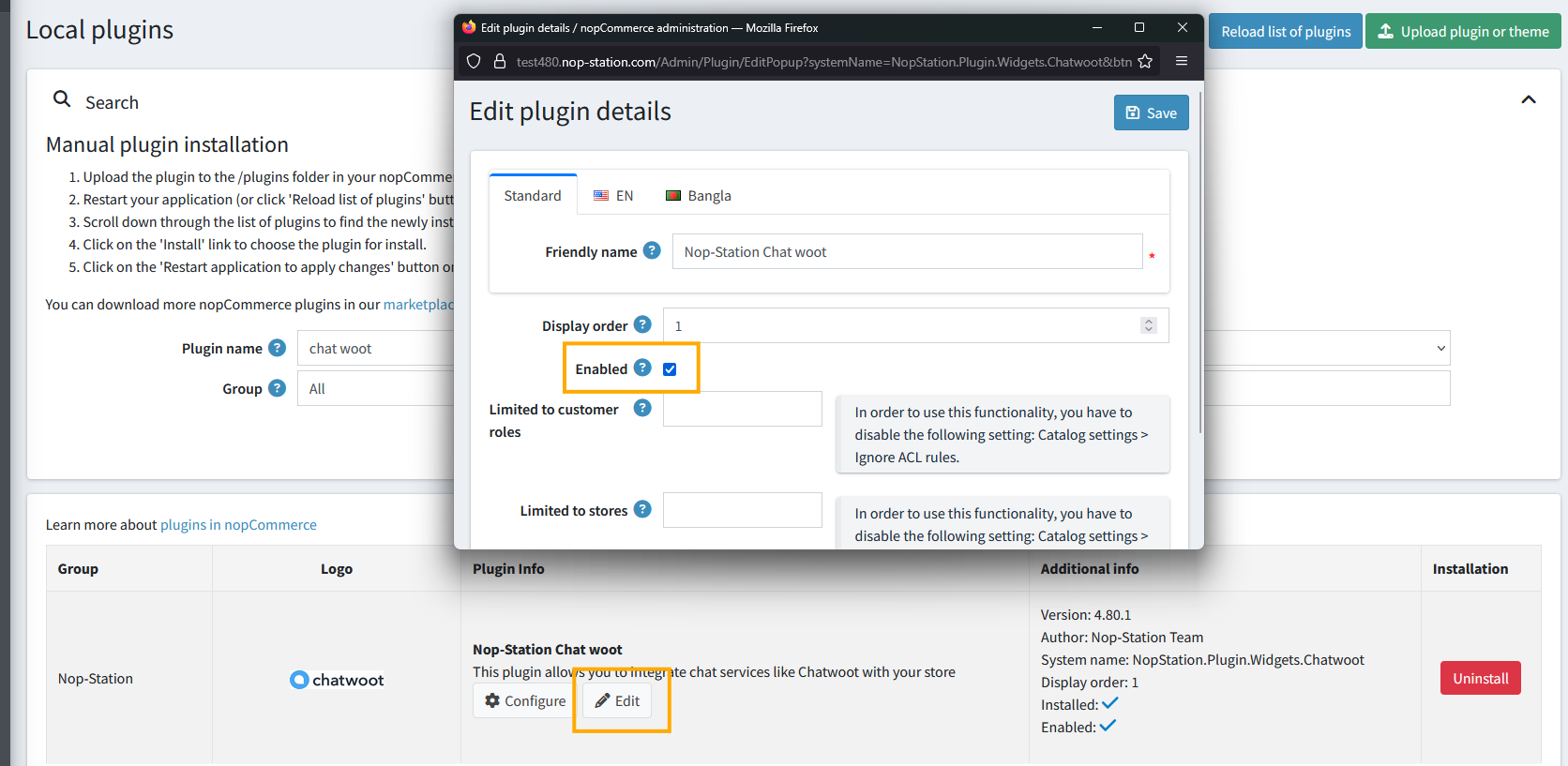Viewport: 1568px width, 766px height.
Task: Collapse the Search panel chevron
Action: coord(1529,99)
